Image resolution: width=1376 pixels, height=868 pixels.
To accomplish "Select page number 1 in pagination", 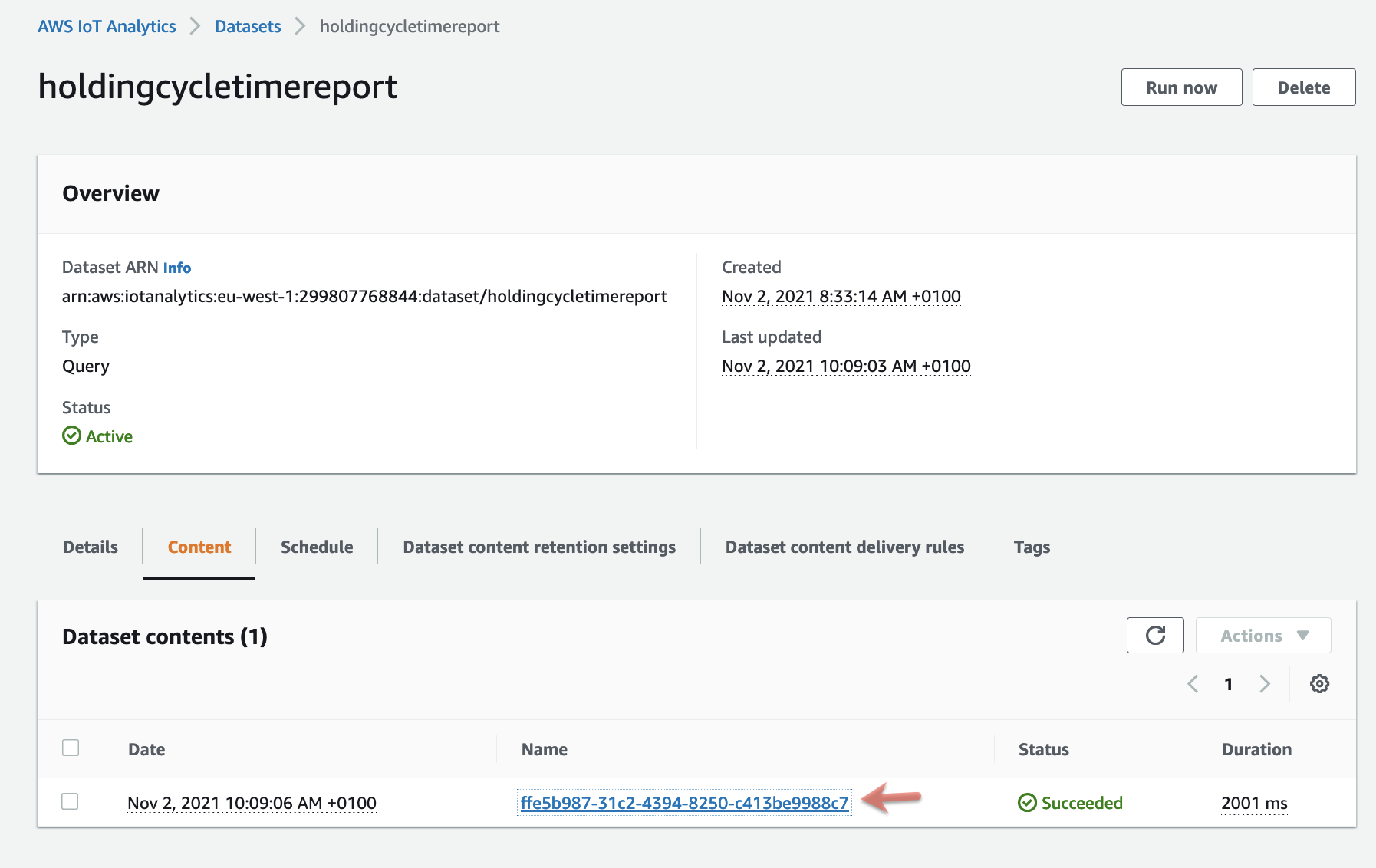I will click(1228, 683).
